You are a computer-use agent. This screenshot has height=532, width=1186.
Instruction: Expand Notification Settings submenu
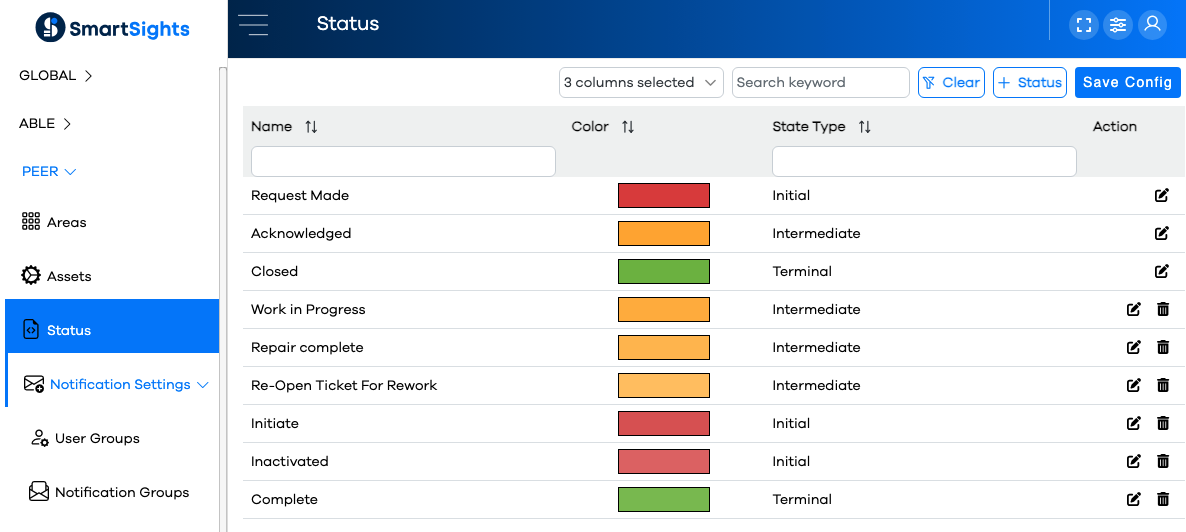[116, 384]
